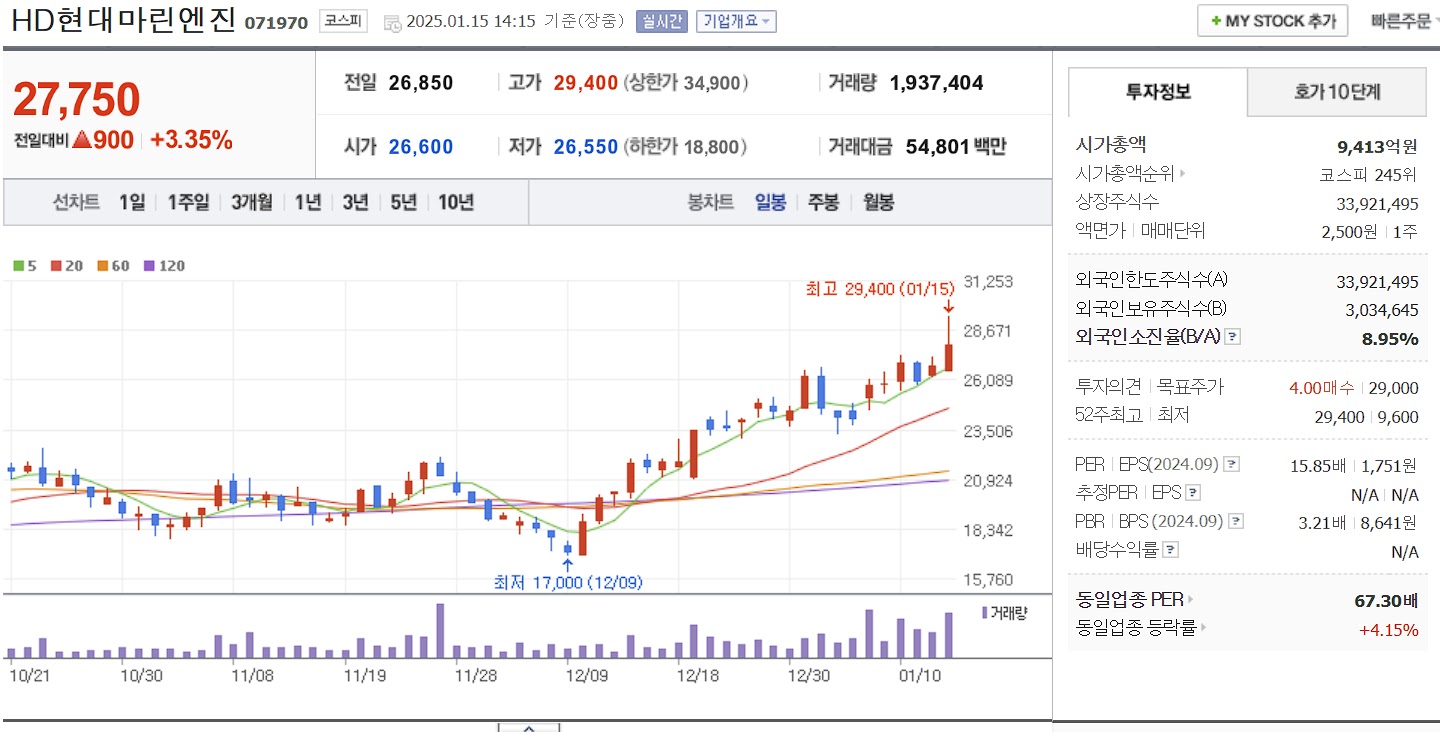
Task: Expand the 빠른주문 dropdown
Action: click(1405, 21)
